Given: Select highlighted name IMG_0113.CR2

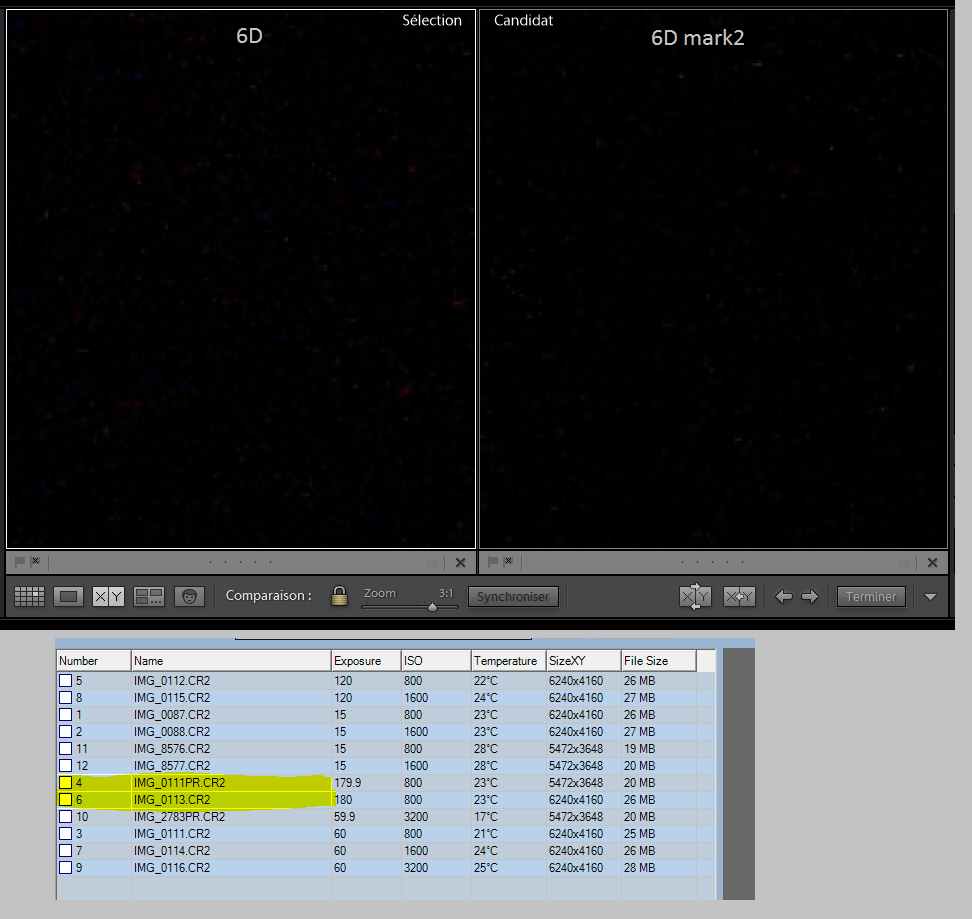Looking at the screenshot, I should tap(172, 800).
